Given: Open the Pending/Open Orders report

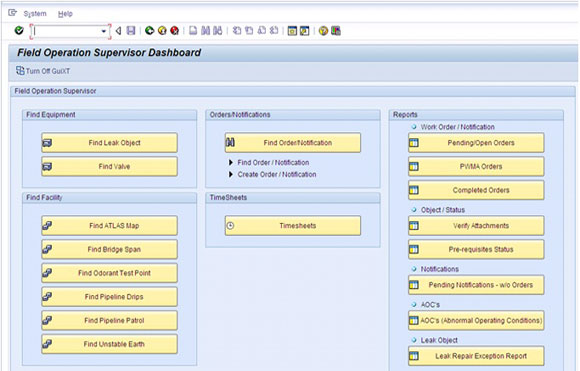Looking at the screenshot, I should click(476, 143).
